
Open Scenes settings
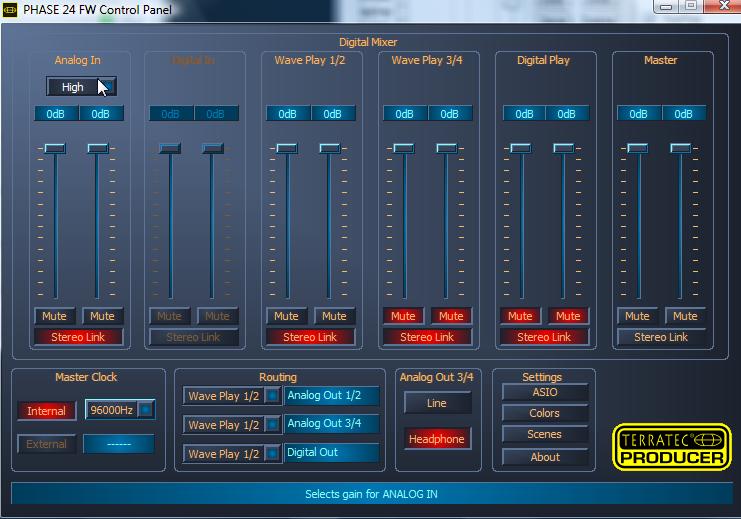tap(545, 434)
